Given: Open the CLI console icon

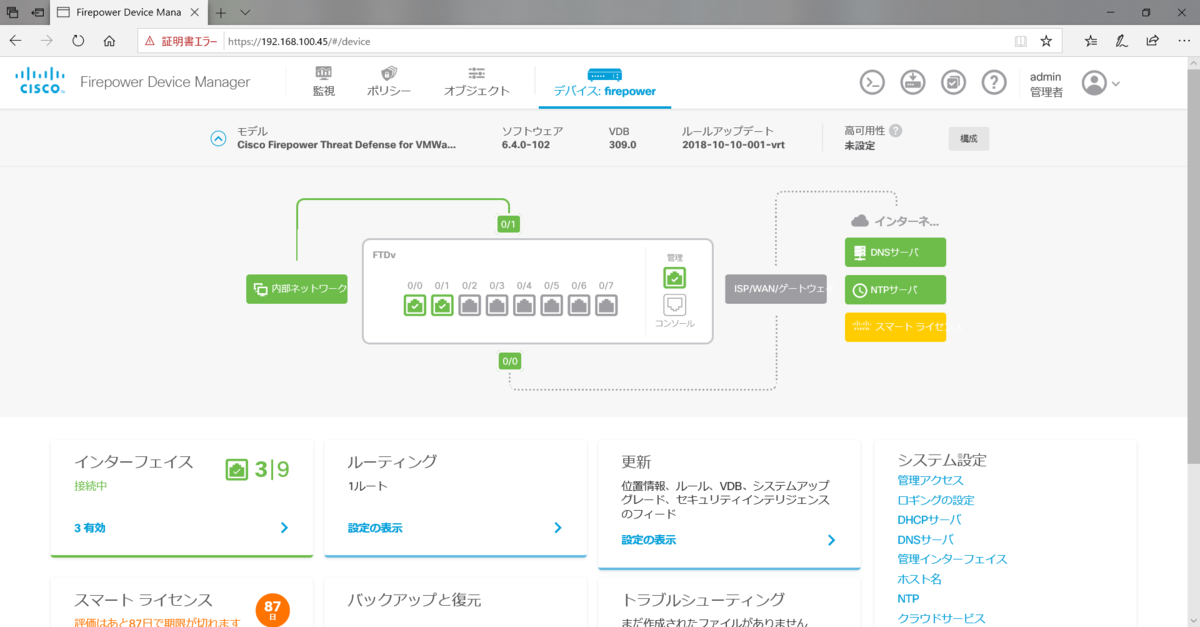Looking at the screenshot, I should point(871,82).
